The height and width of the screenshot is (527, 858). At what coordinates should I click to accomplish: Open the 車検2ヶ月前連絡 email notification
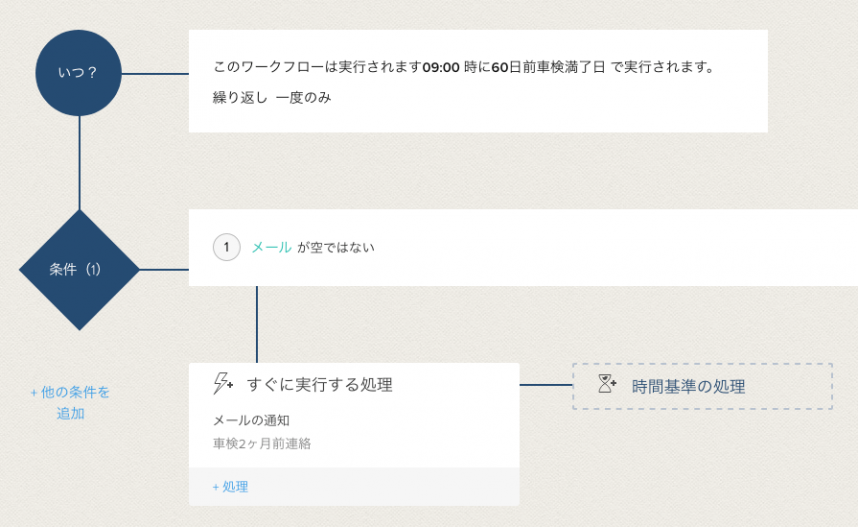point(262,443)
